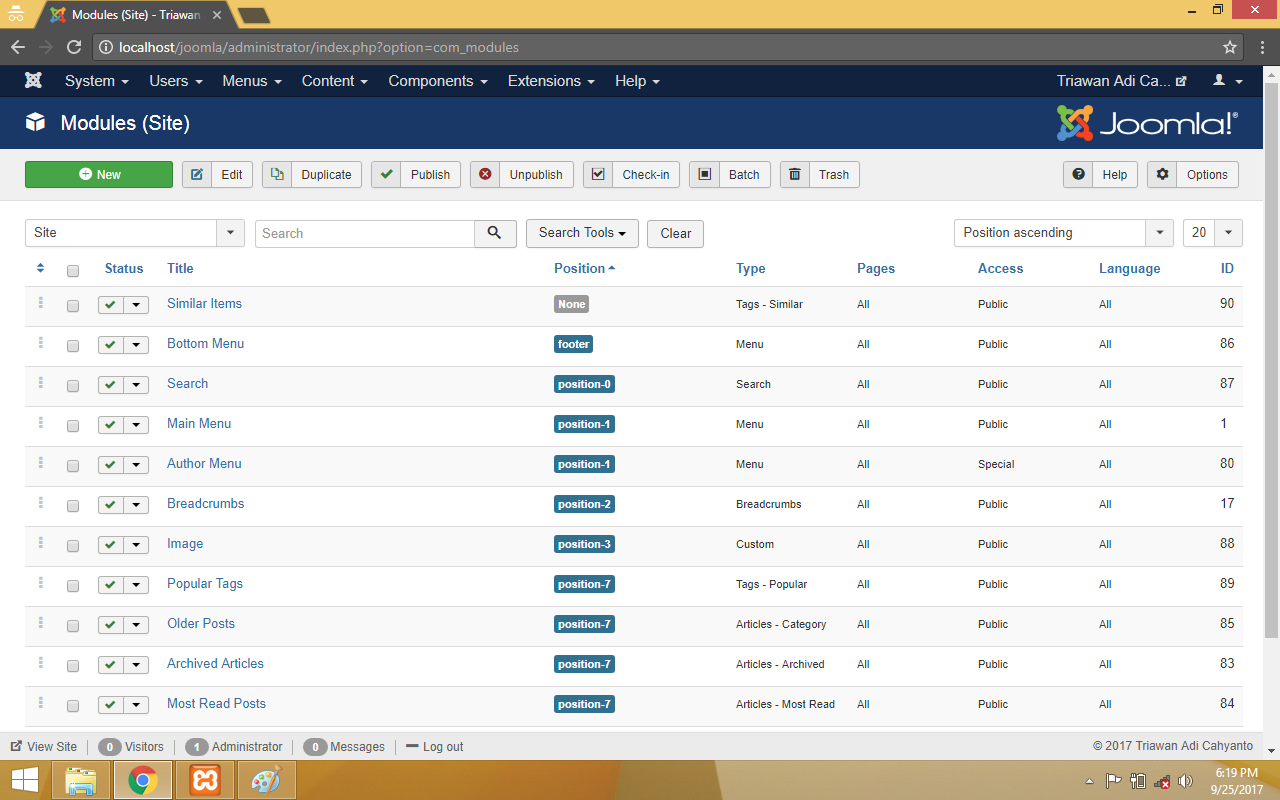The image size is (1280, 800).
Task: Open the Components menu
Action: pos(437,81)
